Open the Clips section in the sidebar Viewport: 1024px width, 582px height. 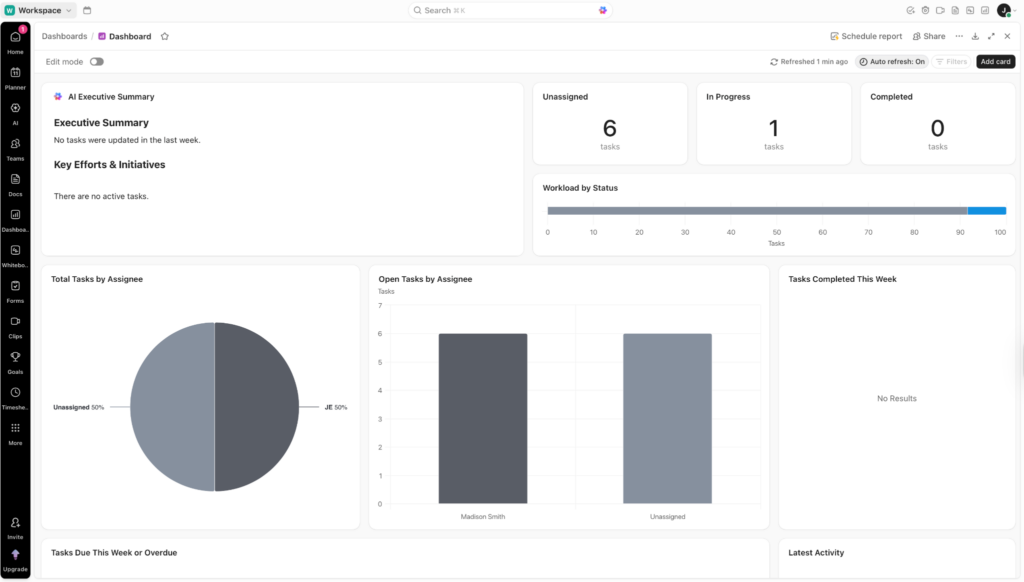pos(14,321)
